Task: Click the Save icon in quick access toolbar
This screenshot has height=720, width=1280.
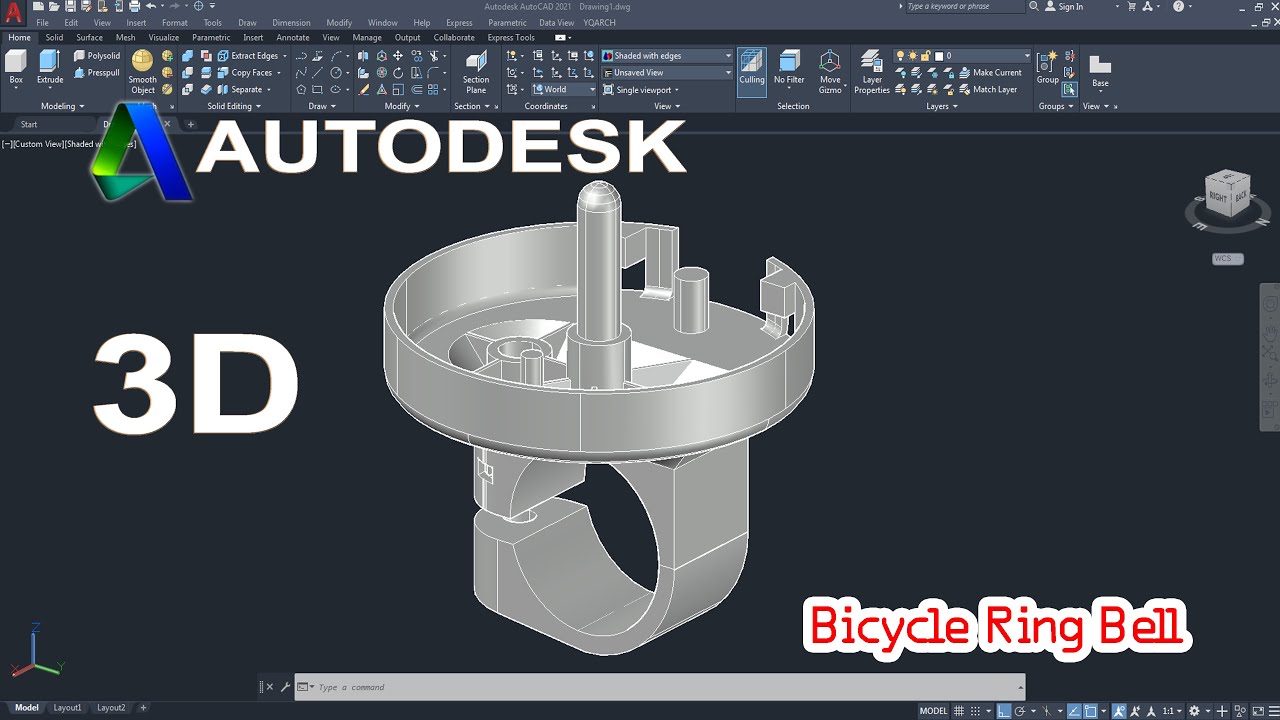Action: pyautogui.click(x=70, y=6)
